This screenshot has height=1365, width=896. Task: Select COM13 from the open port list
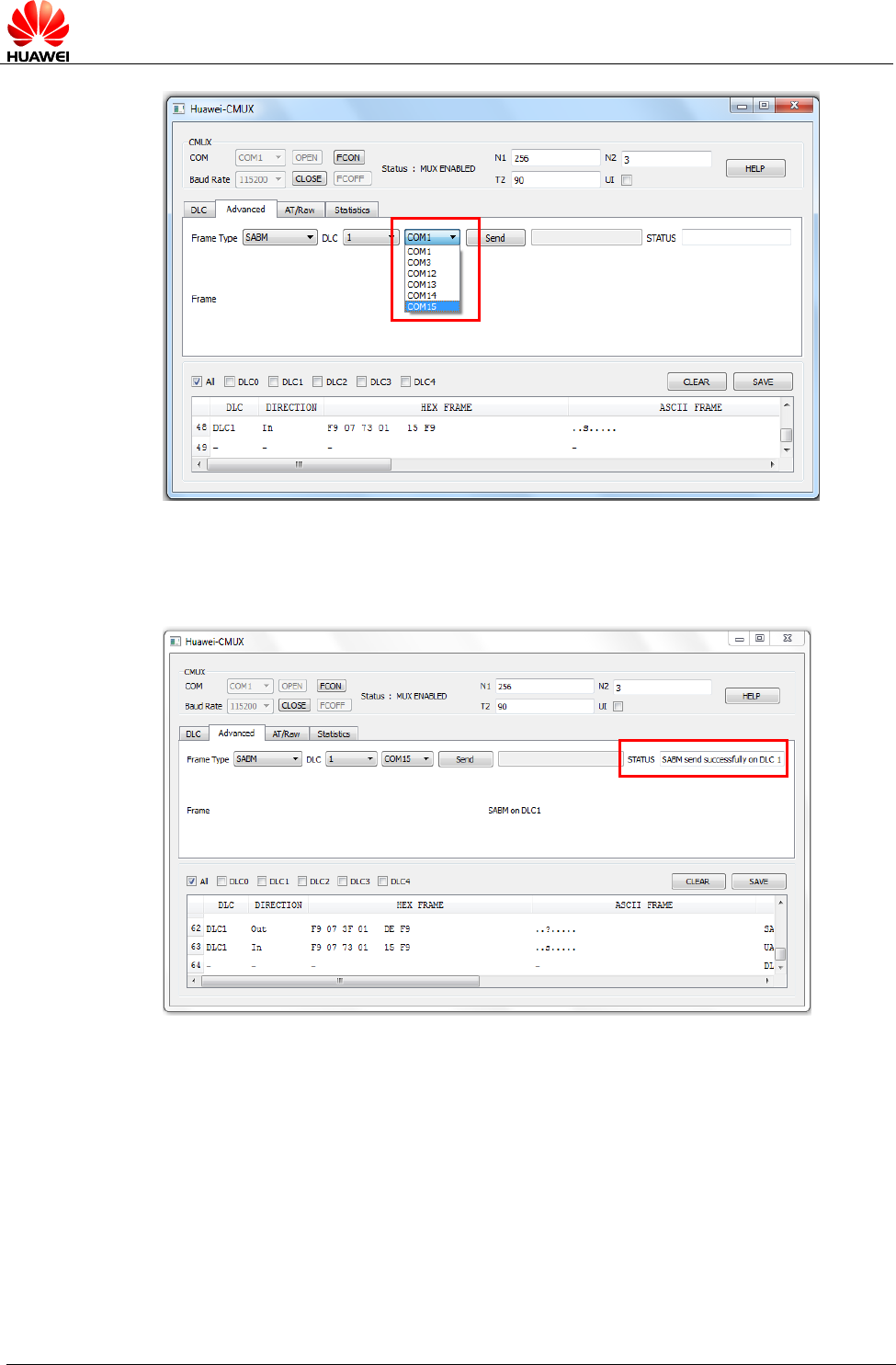[x=432, y=285]
